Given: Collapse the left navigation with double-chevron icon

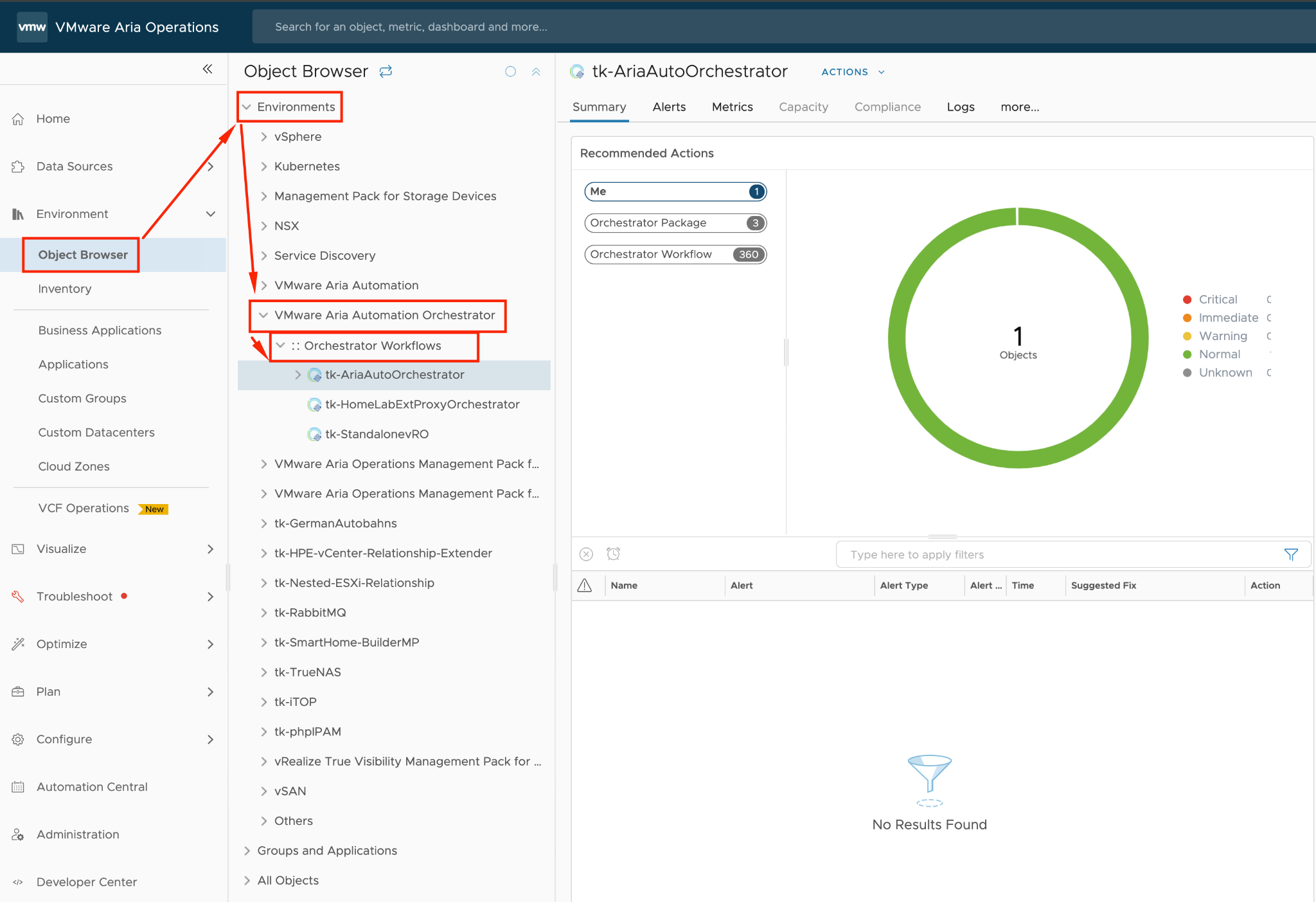Looking at the screenshot, I should click(208, 69).
